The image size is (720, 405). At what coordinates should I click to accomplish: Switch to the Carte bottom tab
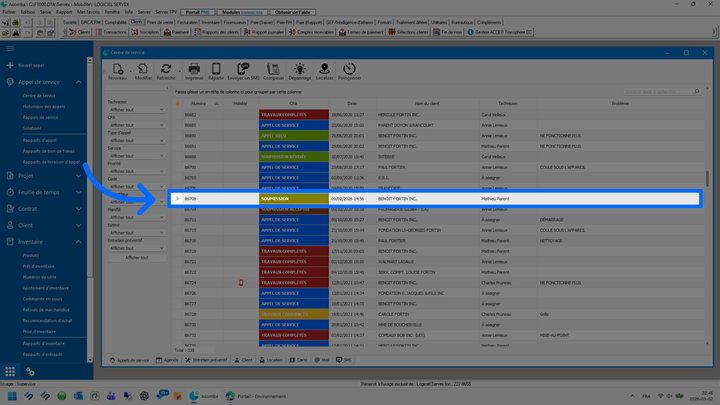pyautogui.click(x=298, y=360)
